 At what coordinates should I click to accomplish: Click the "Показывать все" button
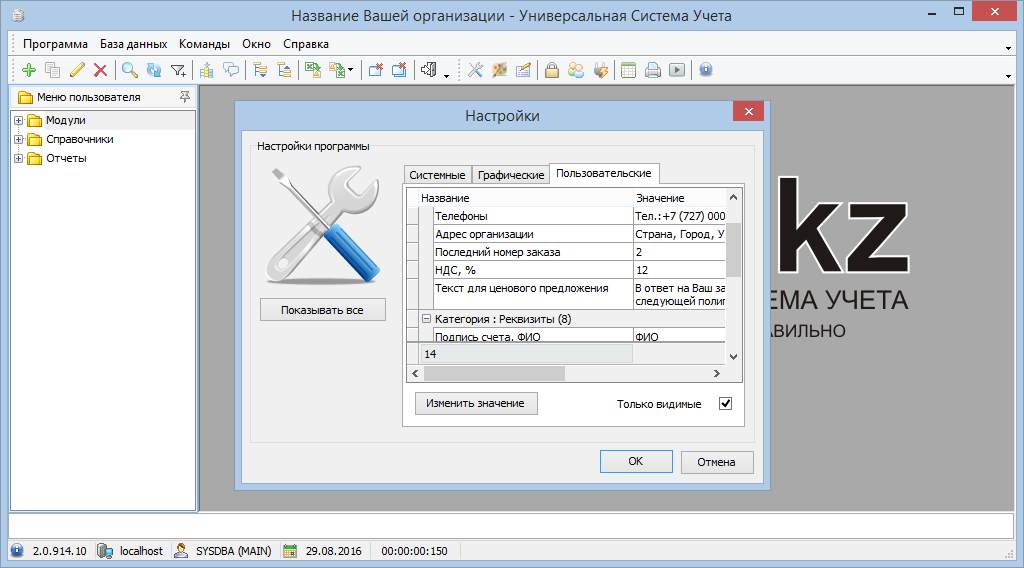point(322,310)
